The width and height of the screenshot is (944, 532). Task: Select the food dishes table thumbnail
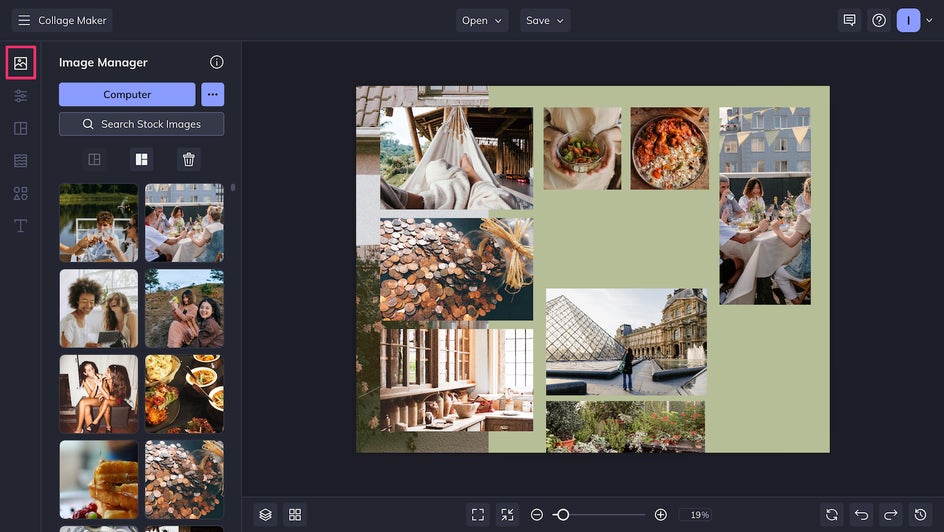[x=184, y=394]
